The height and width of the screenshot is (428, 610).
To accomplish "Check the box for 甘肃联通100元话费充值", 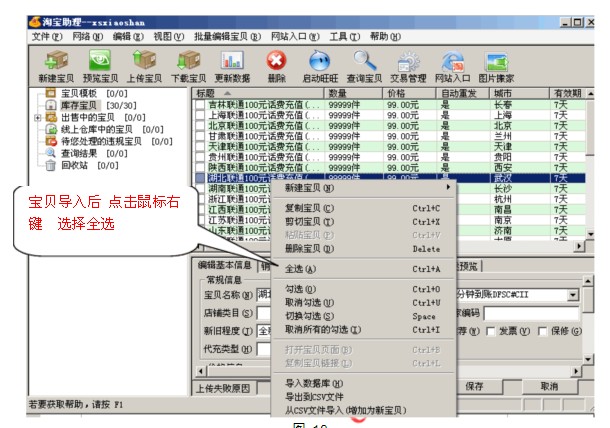I will [x=200, y=136].
